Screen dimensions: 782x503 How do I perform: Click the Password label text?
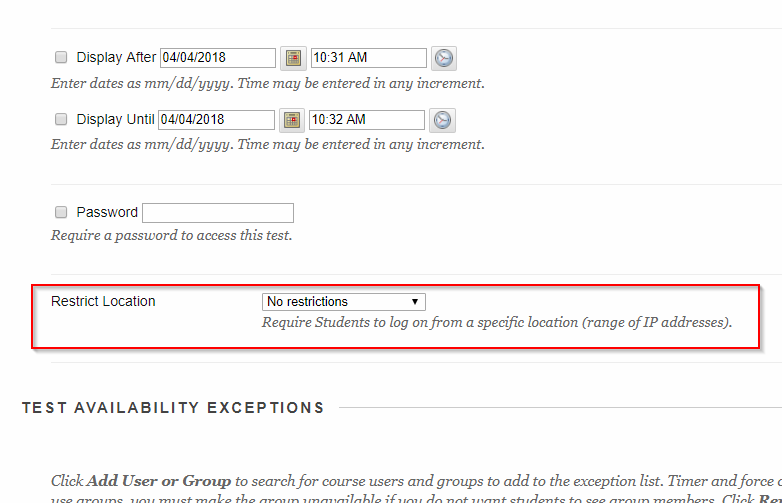click(x=107, y=212)
